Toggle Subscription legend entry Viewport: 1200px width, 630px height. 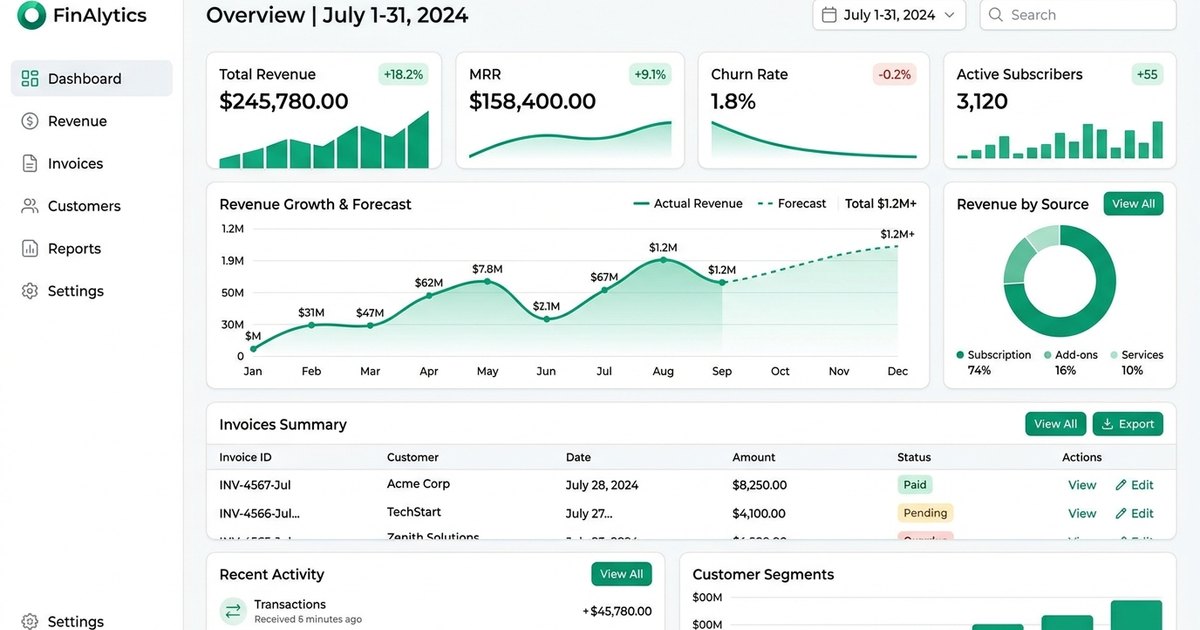coord(993,355)
